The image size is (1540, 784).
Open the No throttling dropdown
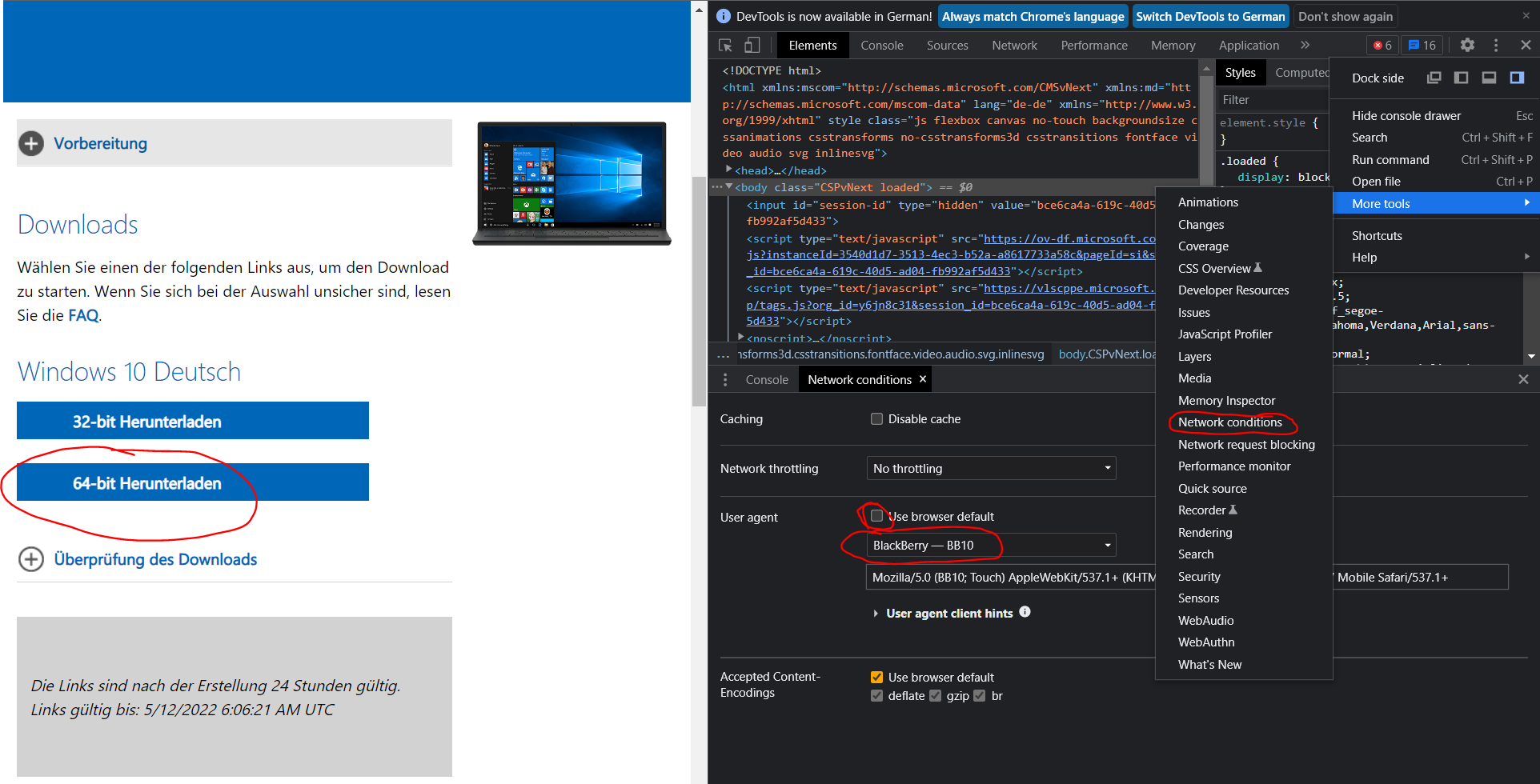(x=991, y=468)
